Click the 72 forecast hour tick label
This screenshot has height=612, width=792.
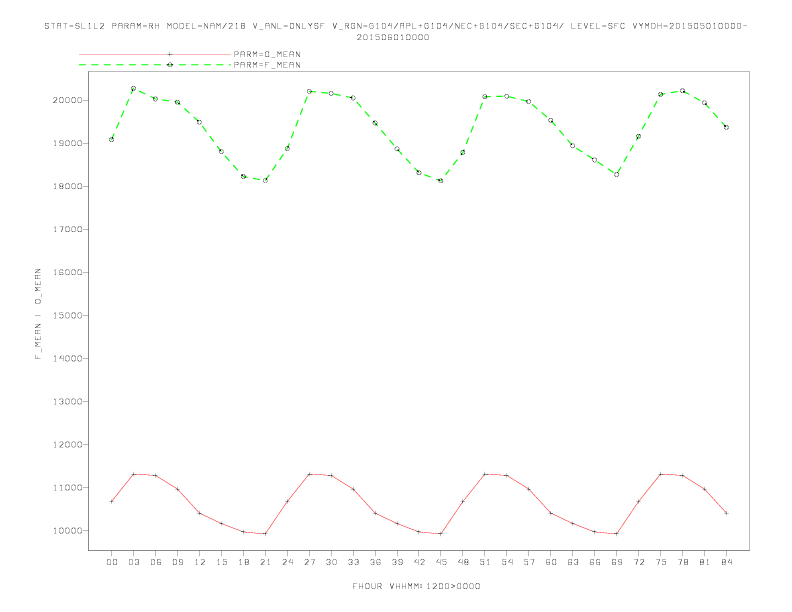coord(638,562)
